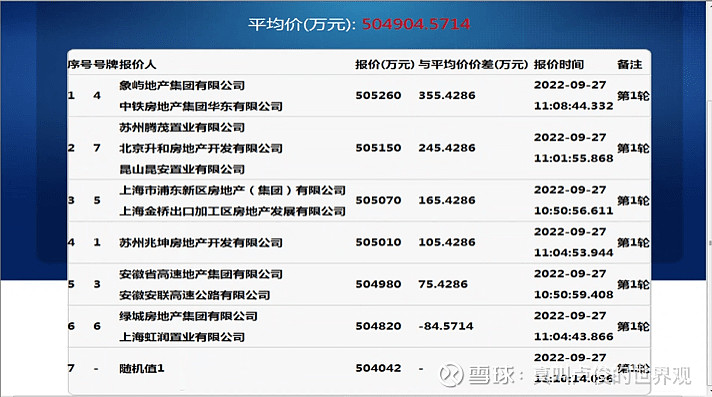The width and height of the screenshot is (712, 397).
Task: Select bidder 上海虹润置业有限公司
Action: [x=182, y=337]
